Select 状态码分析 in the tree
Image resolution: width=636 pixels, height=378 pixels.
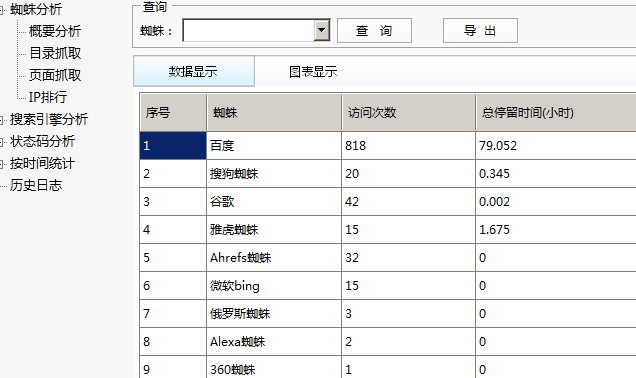point(42,141)
